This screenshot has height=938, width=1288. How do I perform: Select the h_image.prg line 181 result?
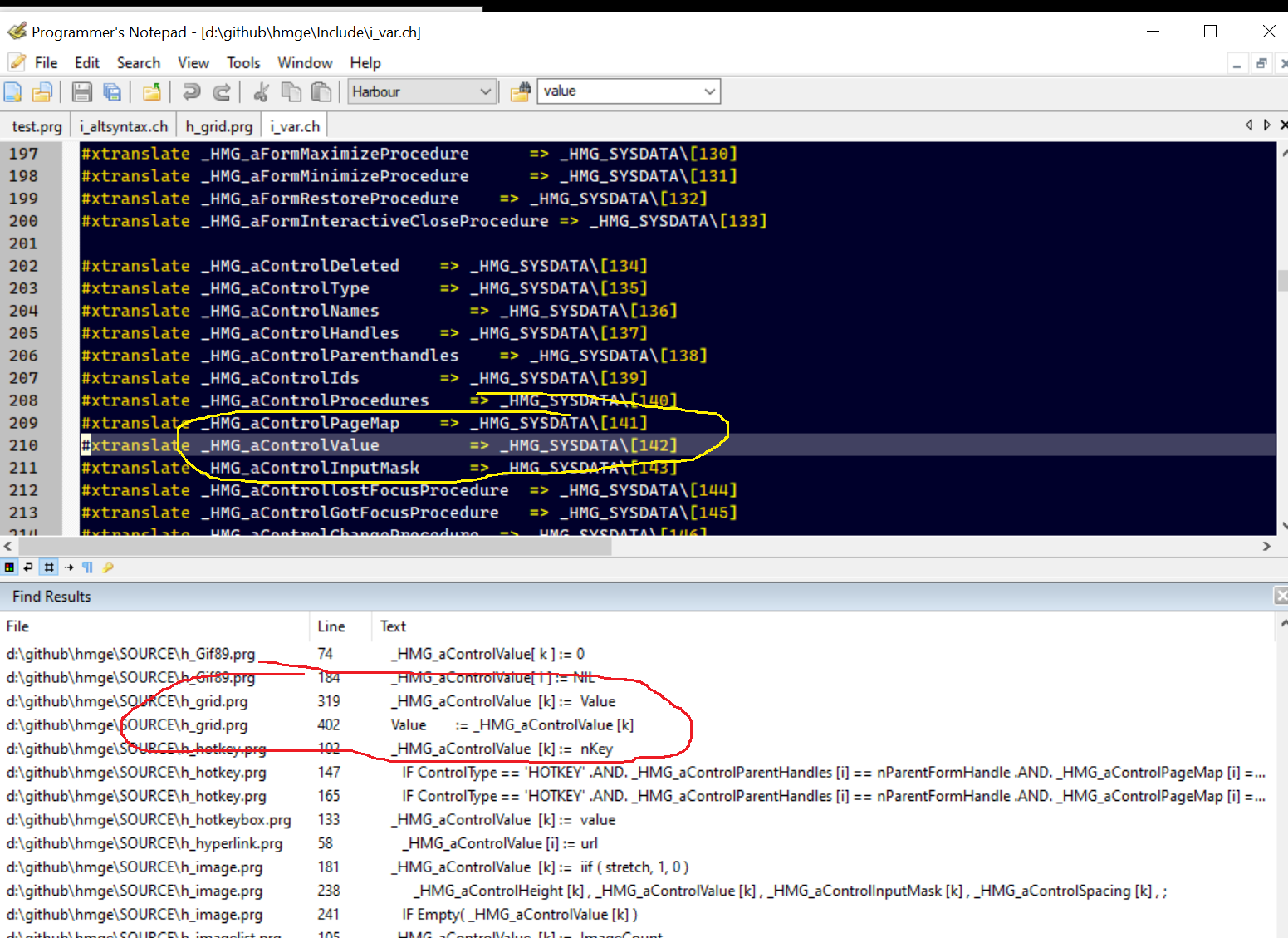pyautogui.click(x=636, y=867)
